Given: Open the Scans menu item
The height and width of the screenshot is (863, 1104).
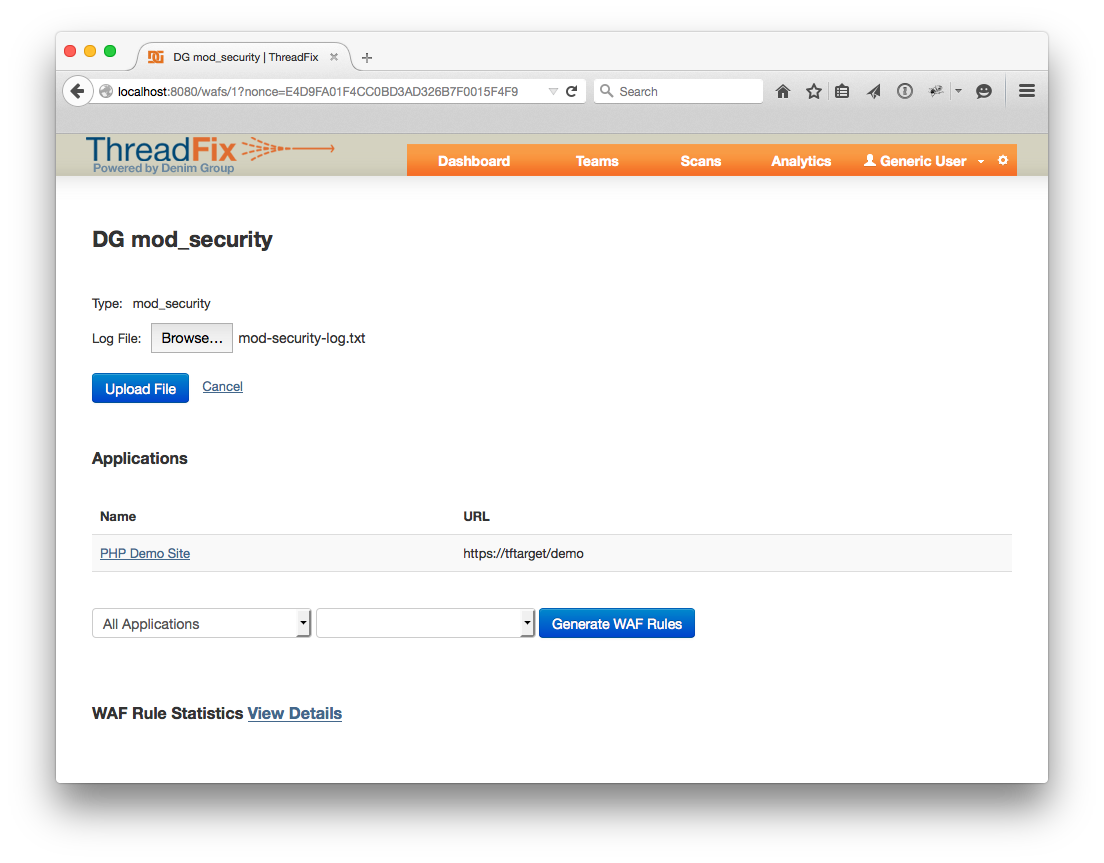Looking at the screenshot, I should pos(701,161).
